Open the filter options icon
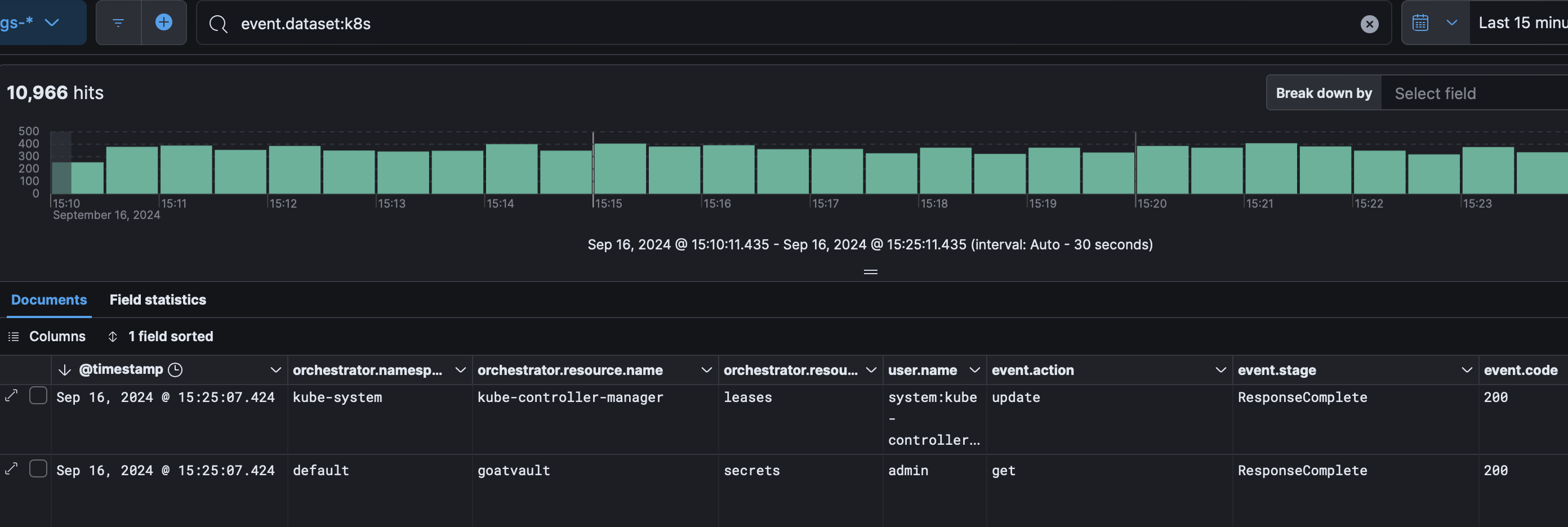Screen dimensions: 1568x527 118,23
